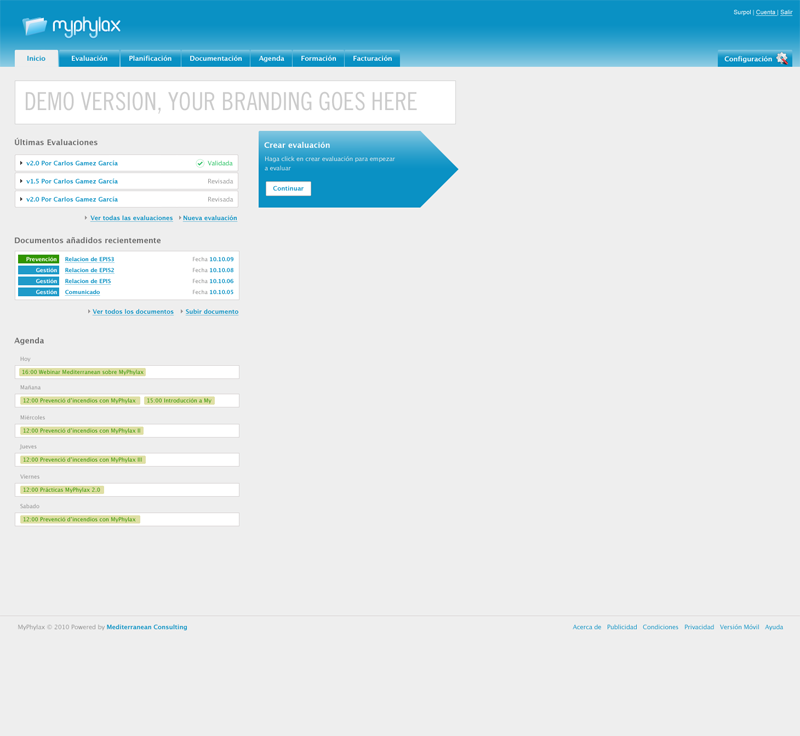
Task: Open the 12:00 Prácticas MyPhylax 2.0 event
Action: click(61, 490)
